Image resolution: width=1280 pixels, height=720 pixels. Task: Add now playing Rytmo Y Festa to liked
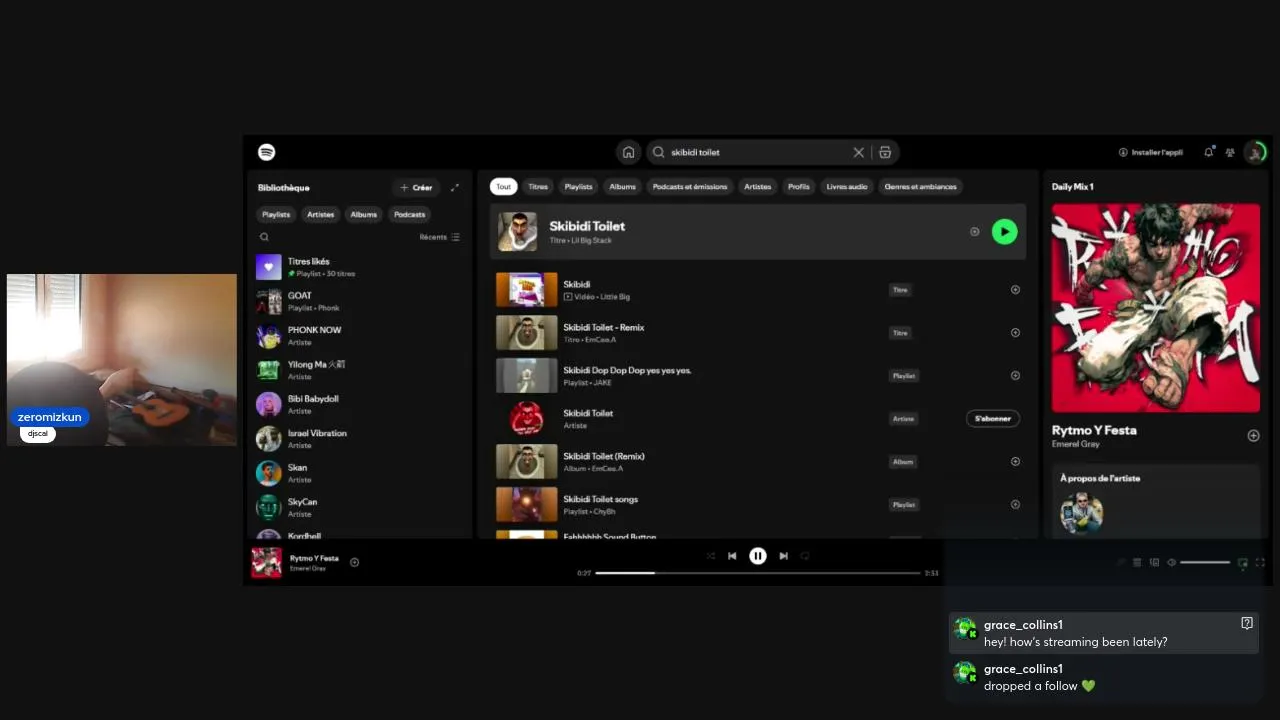354,562
